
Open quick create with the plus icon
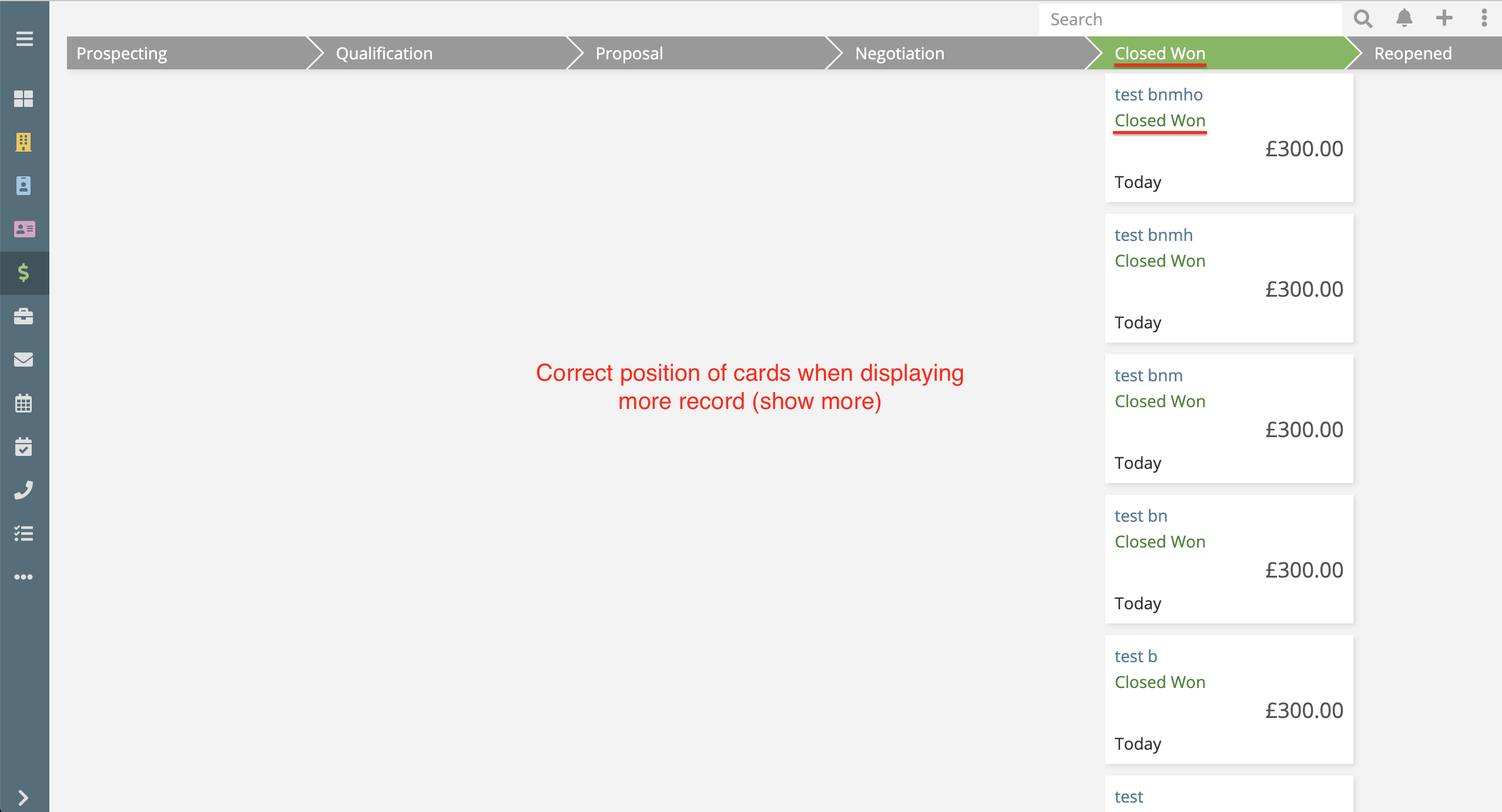(1444, 19)
